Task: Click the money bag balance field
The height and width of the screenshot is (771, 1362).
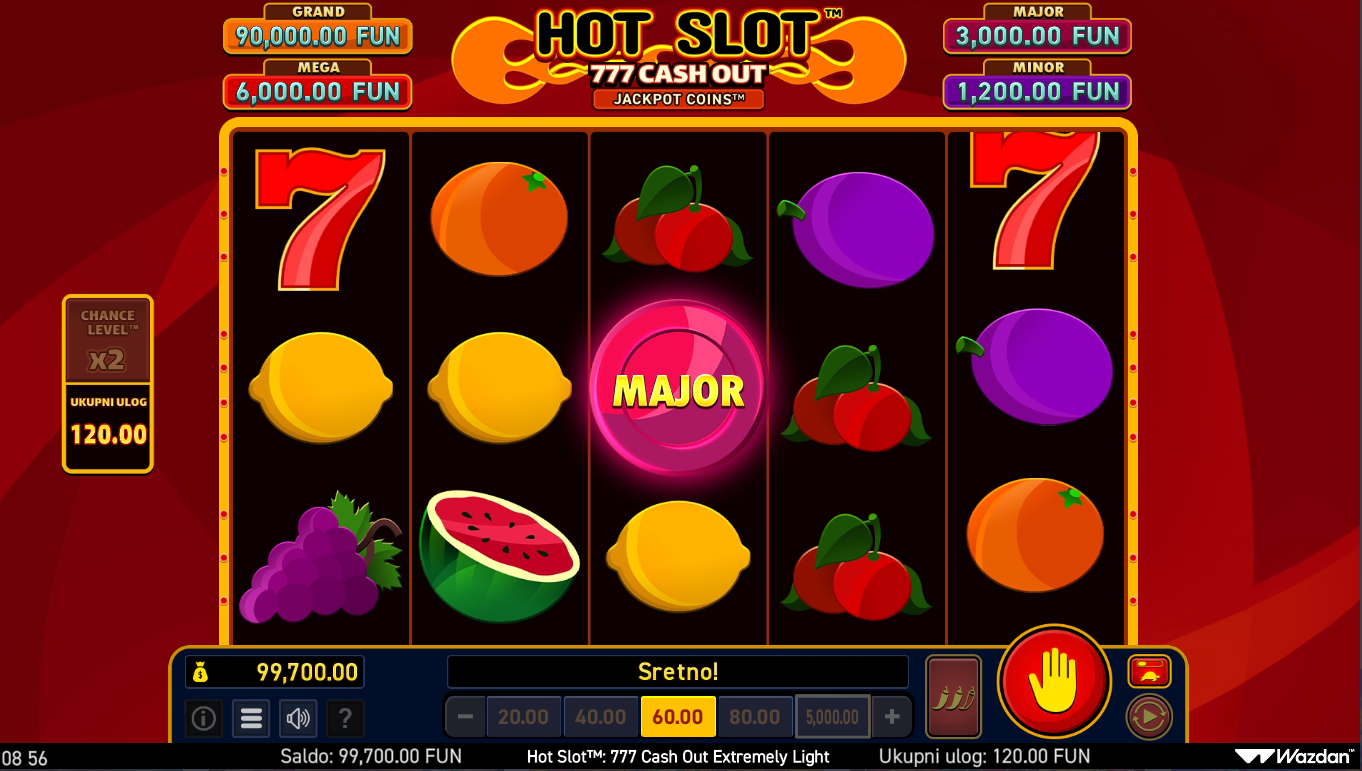Action: point(275,672)
